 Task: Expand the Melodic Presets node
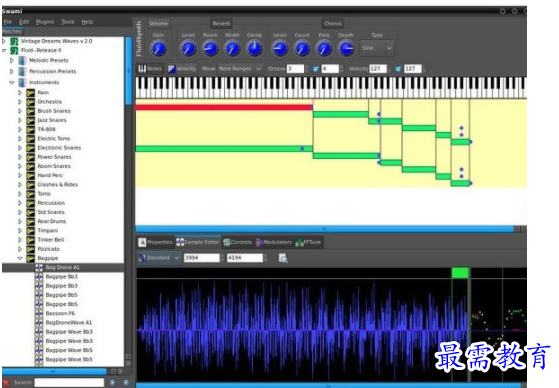[12, 61]
